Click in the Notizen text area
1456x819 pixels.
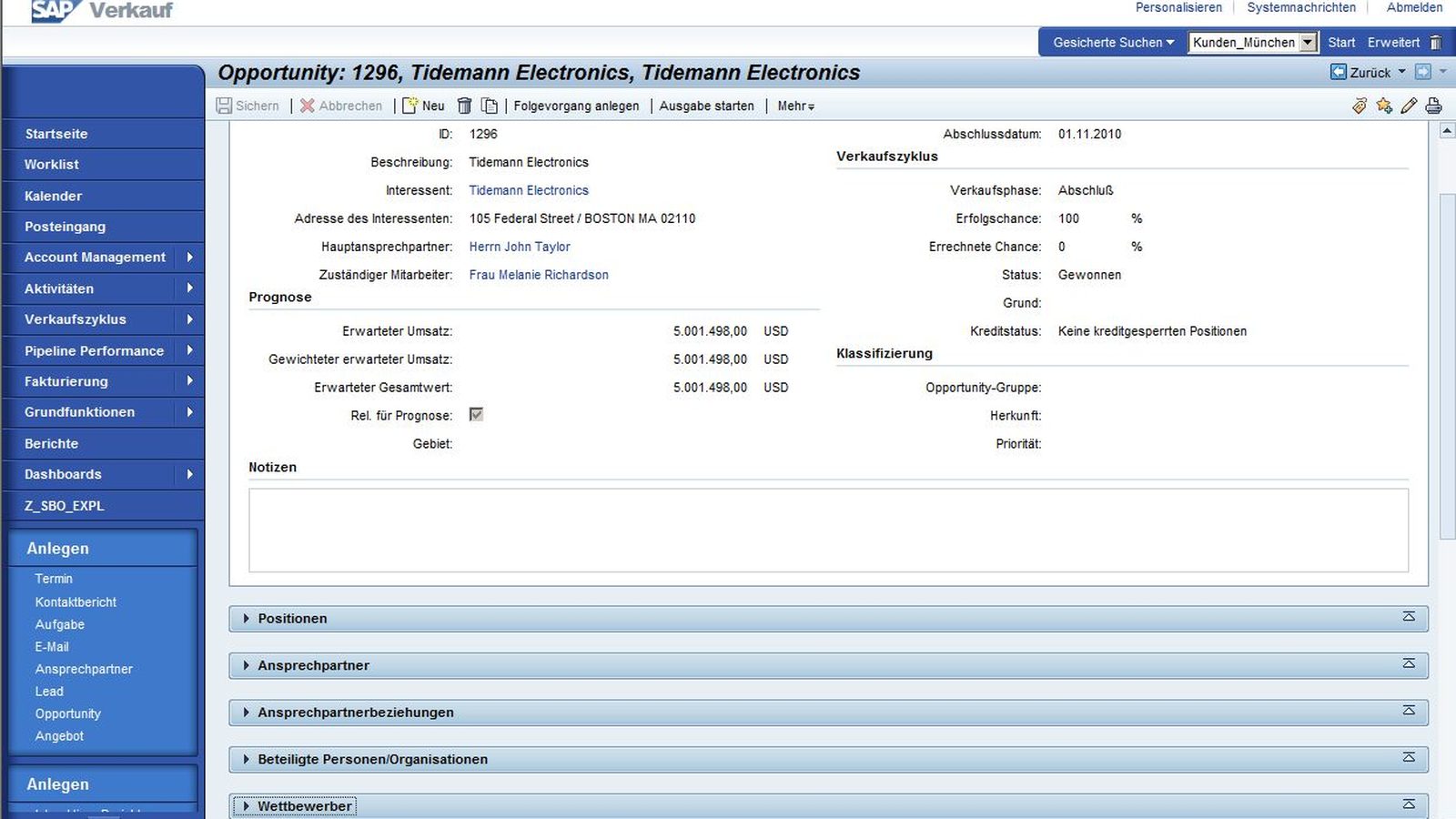828,531
